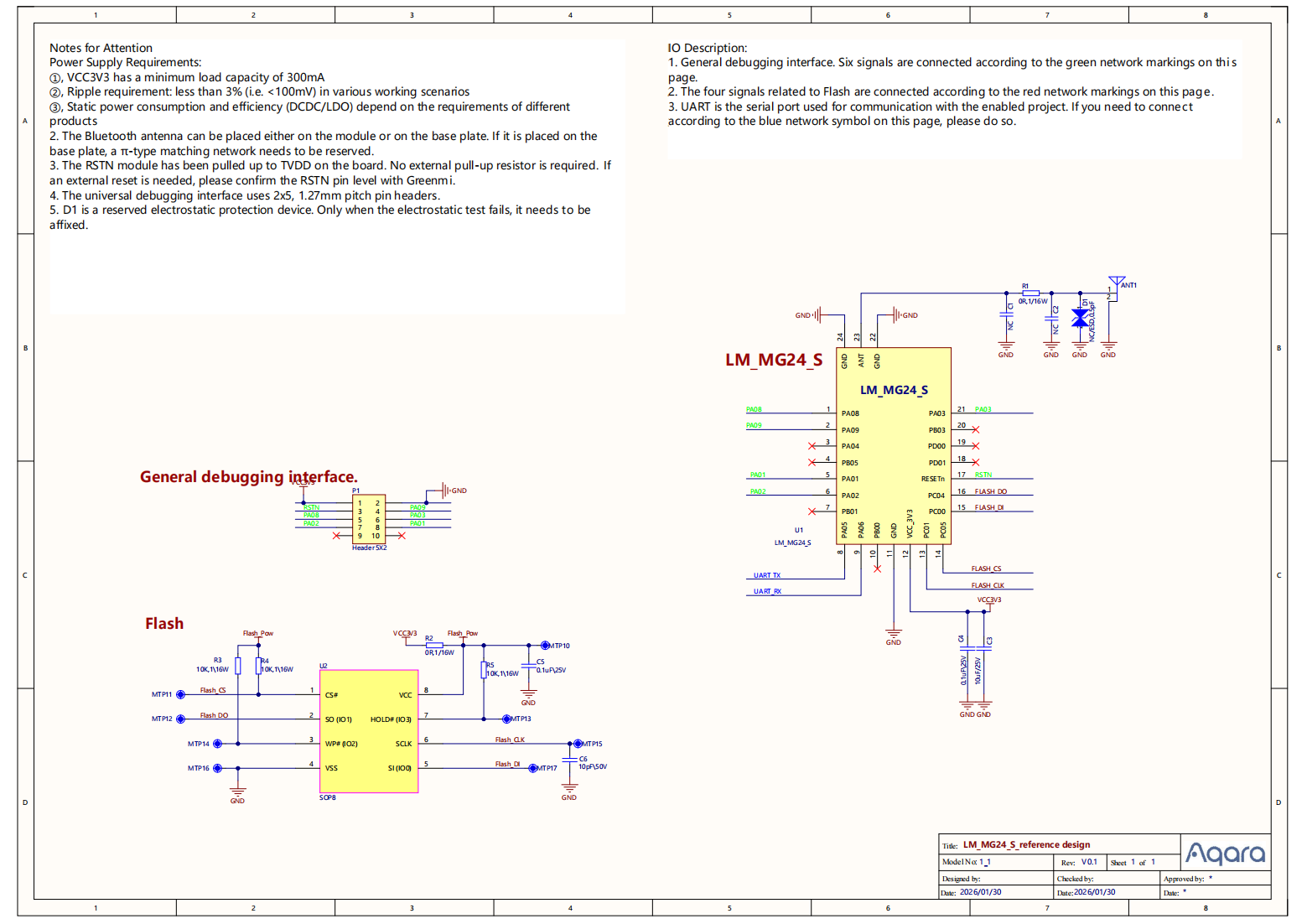Select VCC_3V3 pin name on U1
1307x924 pixels.
click(x=910, y=523)
